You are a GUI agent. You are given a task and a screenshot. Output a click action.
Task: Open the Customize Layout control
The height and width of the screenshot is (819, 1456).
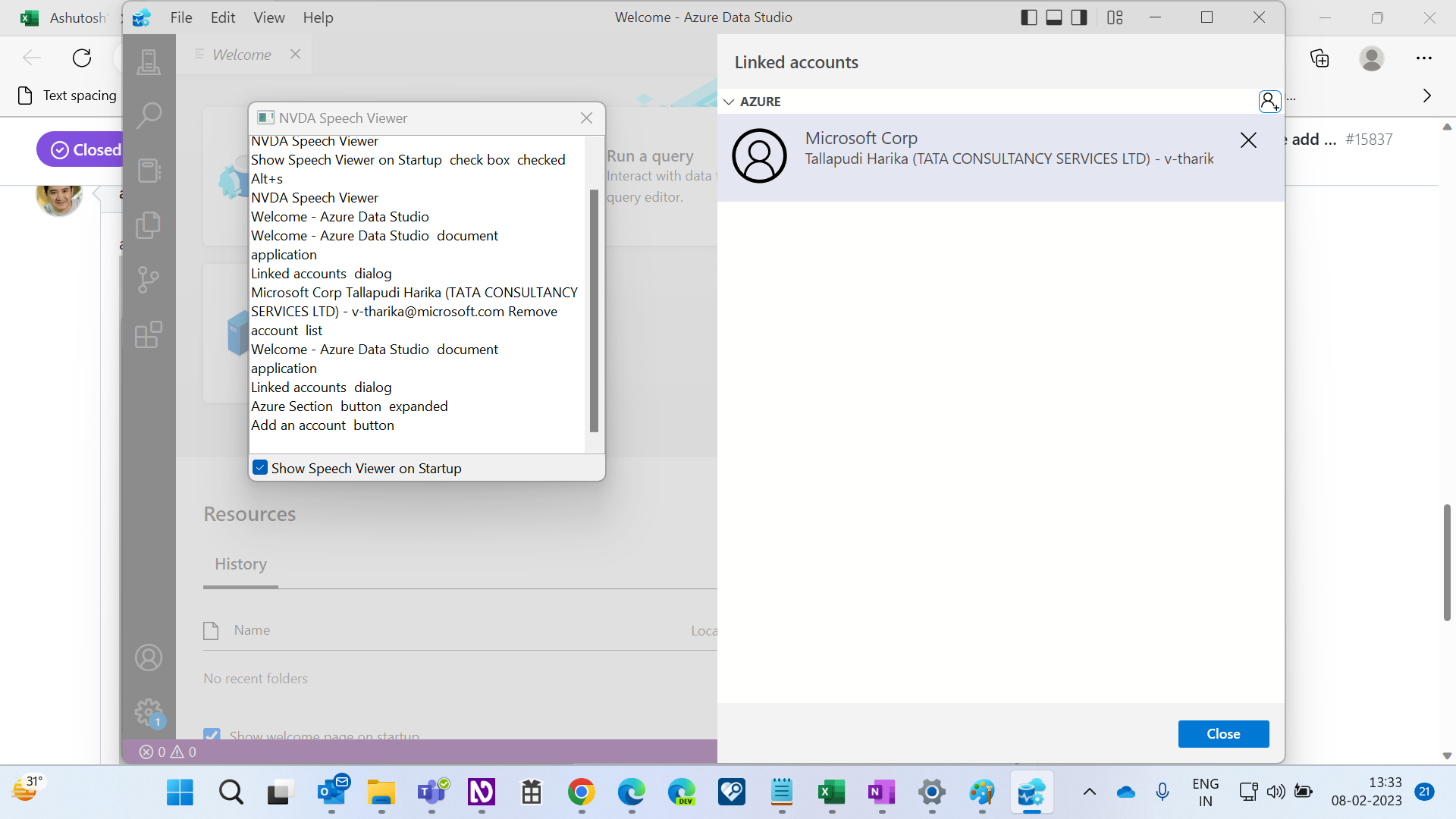click(1114, 17)
